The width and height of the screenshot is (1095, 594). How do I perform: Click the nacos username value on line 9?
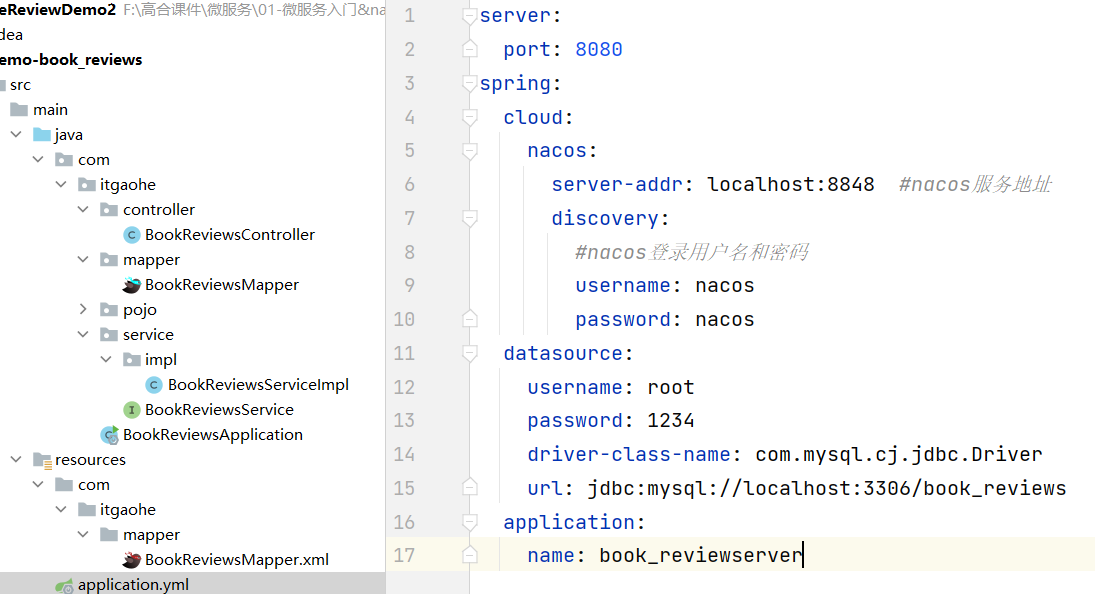click(x=724, y=285)
